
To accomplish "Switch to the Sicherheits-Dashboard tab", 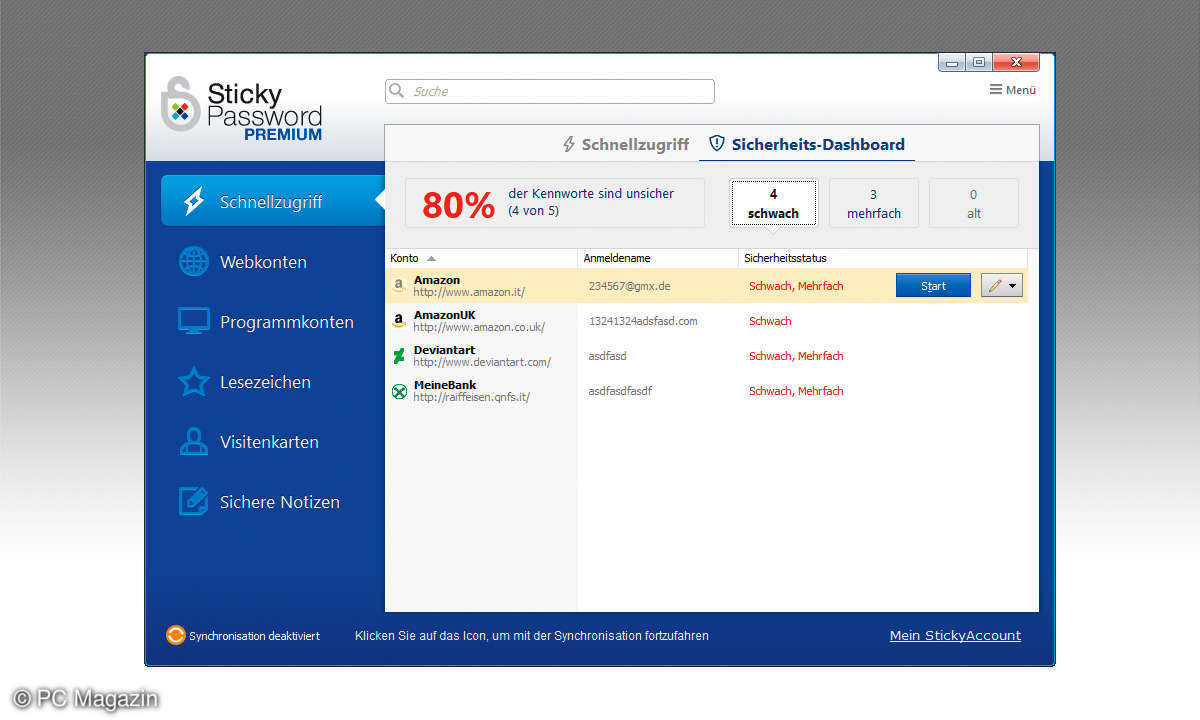I will coord(807,144).
